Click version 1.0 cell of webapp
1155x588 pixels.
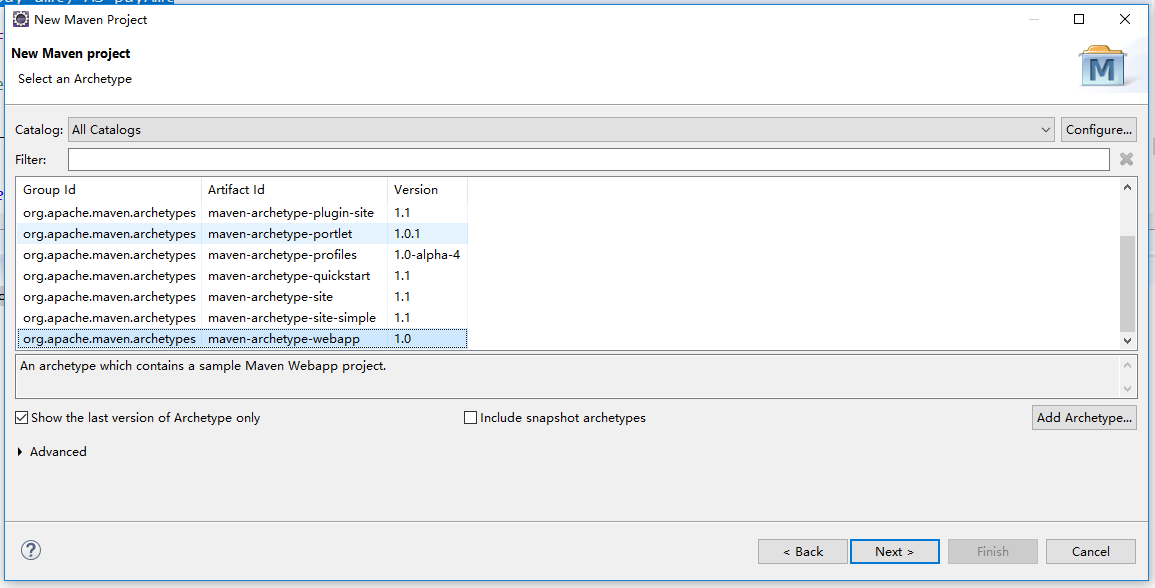427,339
